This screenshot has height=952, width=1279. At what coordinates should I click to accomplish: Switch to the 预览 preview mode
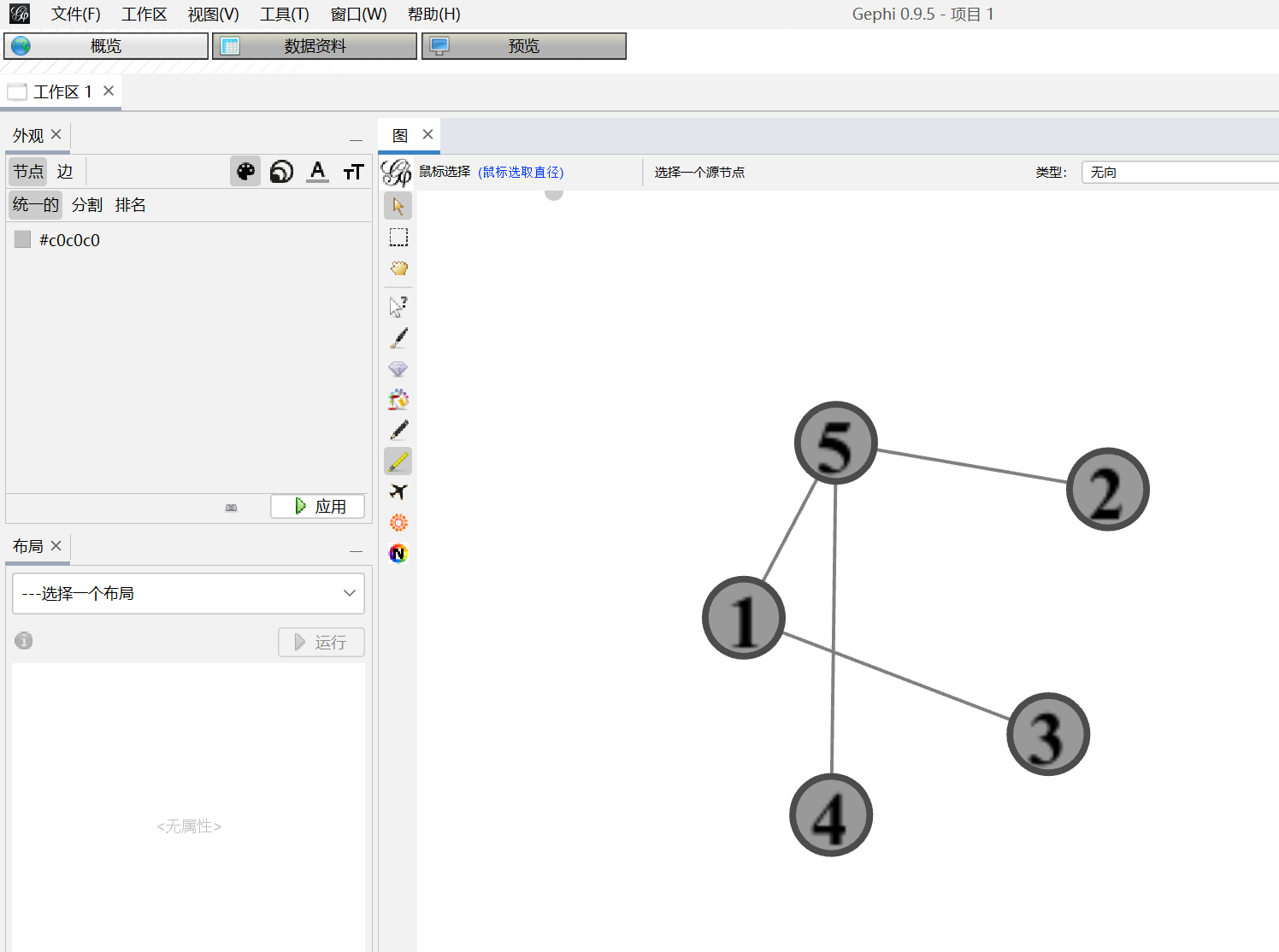pyautogui.click(x=523, y=46)
